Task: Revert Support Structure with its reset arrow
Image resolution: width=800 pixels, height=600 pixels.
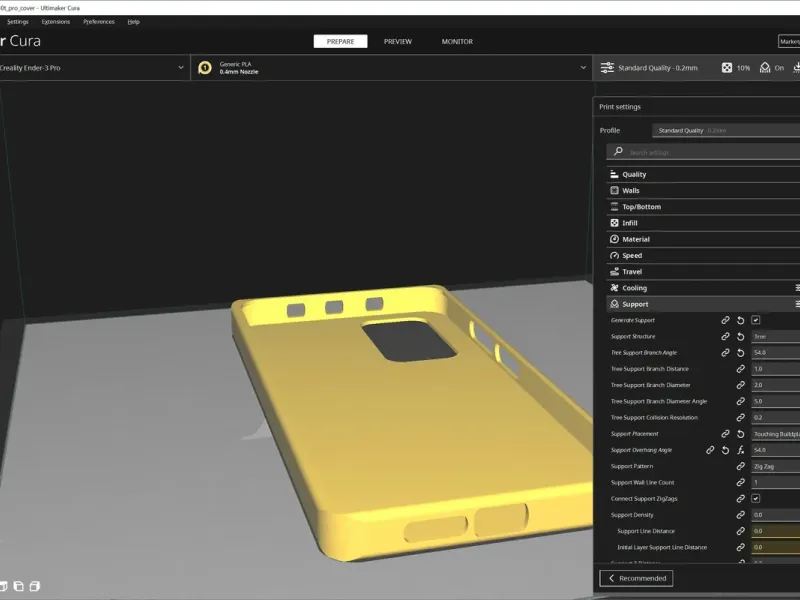Action: pos(740,337)
